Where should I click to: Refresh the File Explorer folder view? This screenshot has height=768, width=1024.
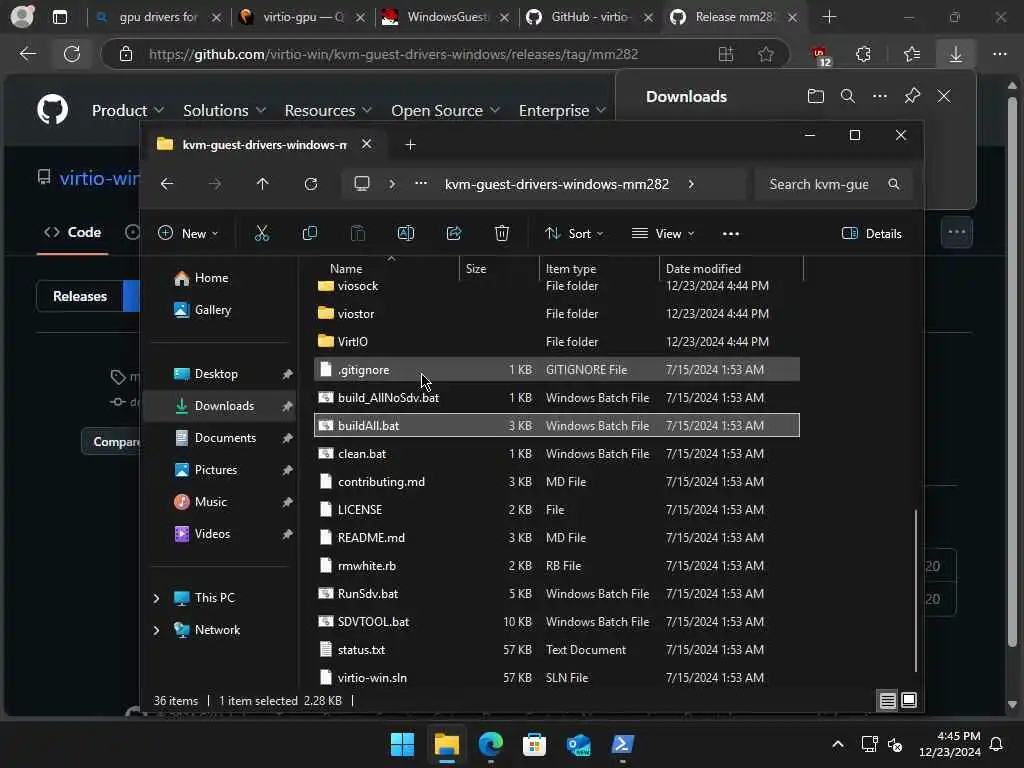(311, 184)
